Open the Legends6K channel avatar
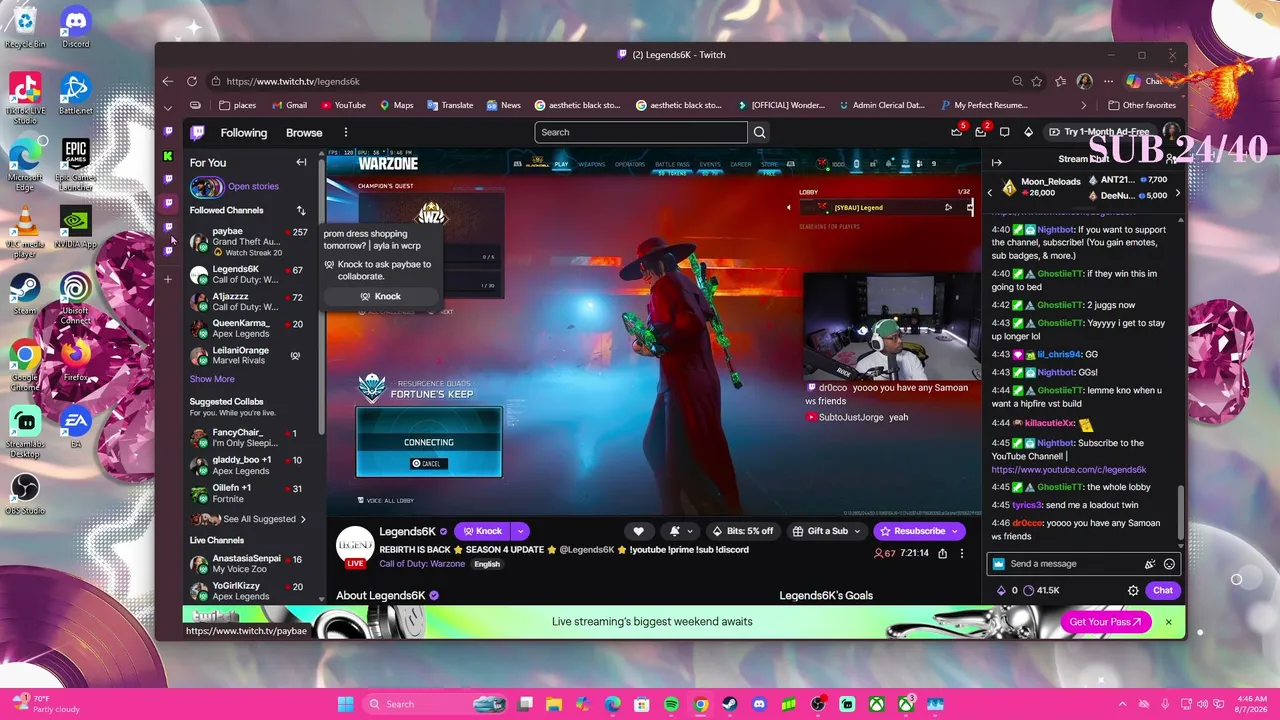The height and width of the screenshot is (720, 1280). 355,545
